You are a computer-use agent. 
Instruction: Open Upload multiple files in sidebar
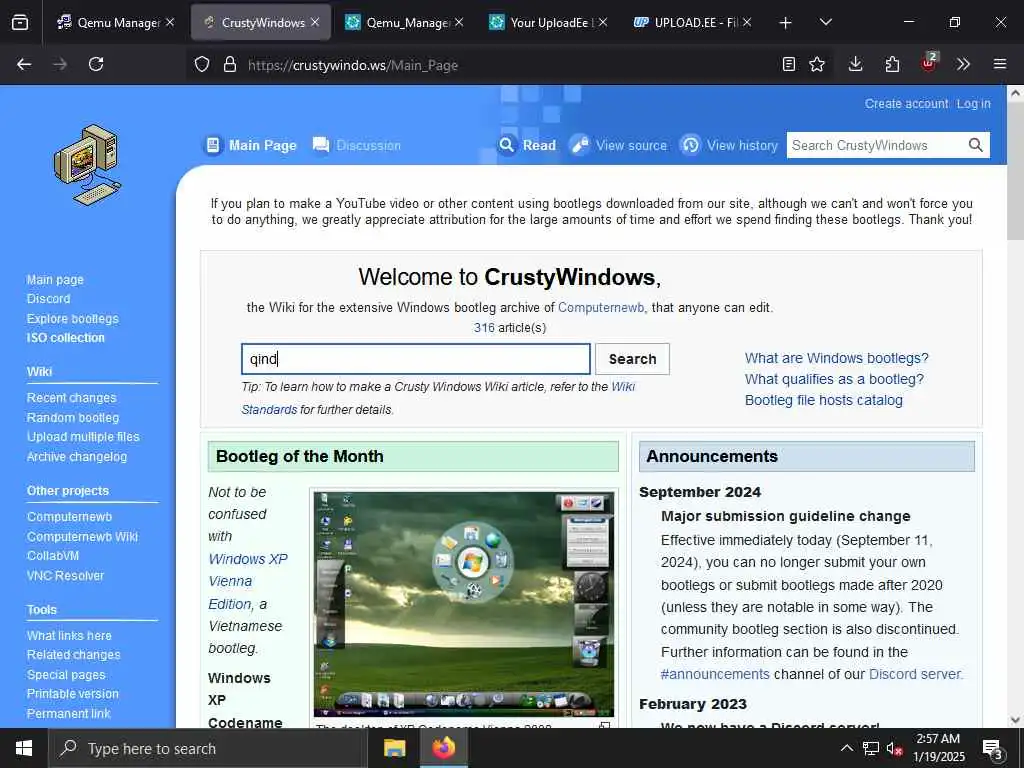pos(83,437)
